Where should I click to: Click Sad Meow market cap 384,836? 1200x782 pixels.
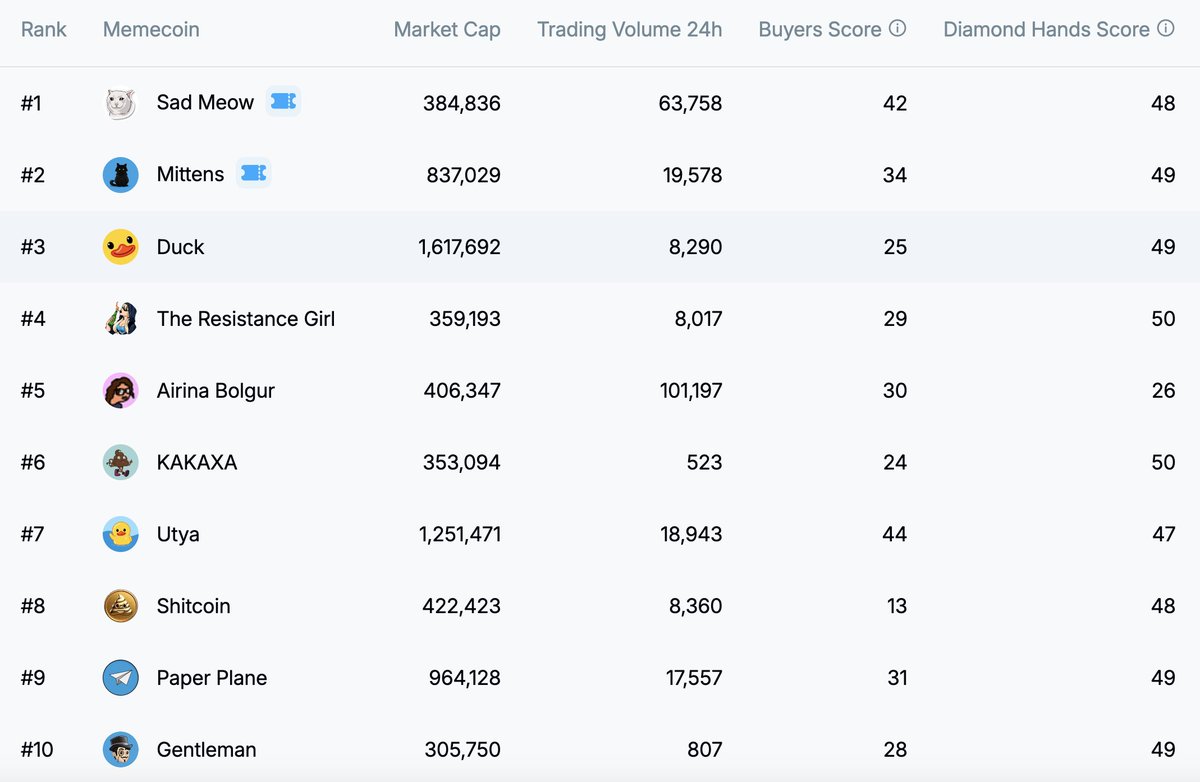461,103
